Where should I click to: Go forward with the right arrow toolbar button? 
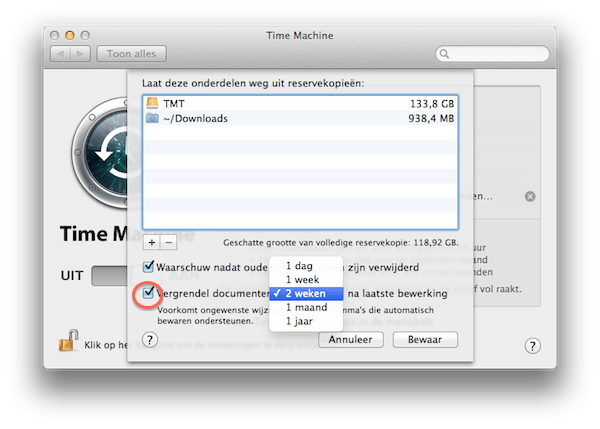[x=80, y=54]
